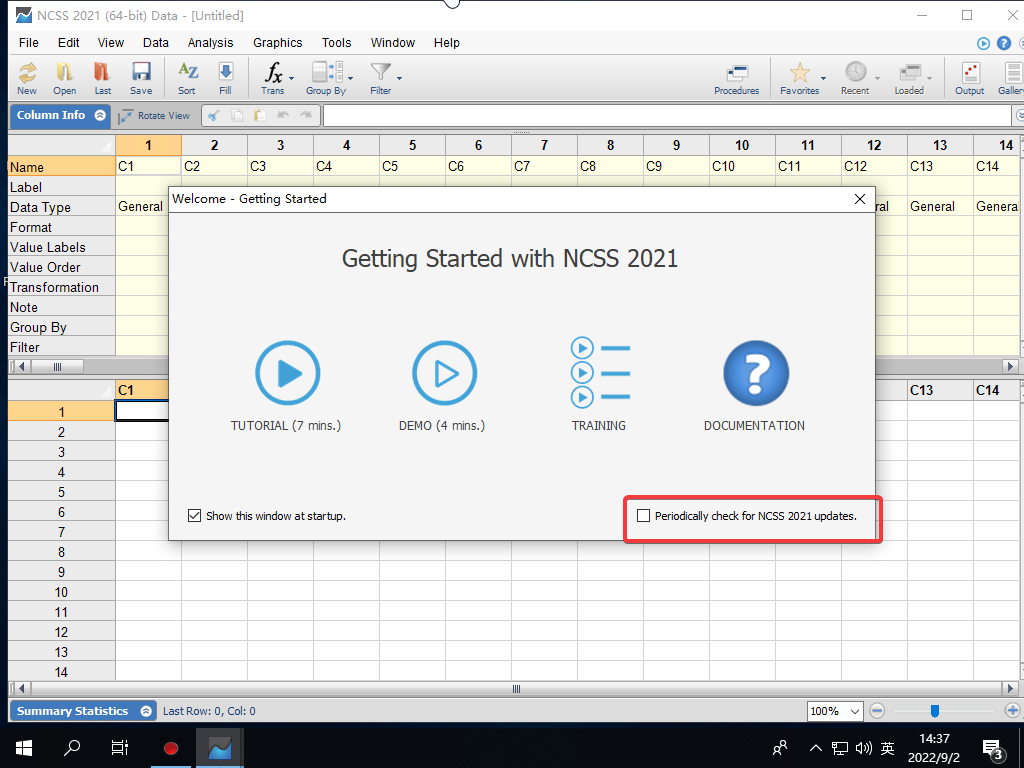1024x768 pixels.
Task: Open the Output window icon
Action: [970, 78]
